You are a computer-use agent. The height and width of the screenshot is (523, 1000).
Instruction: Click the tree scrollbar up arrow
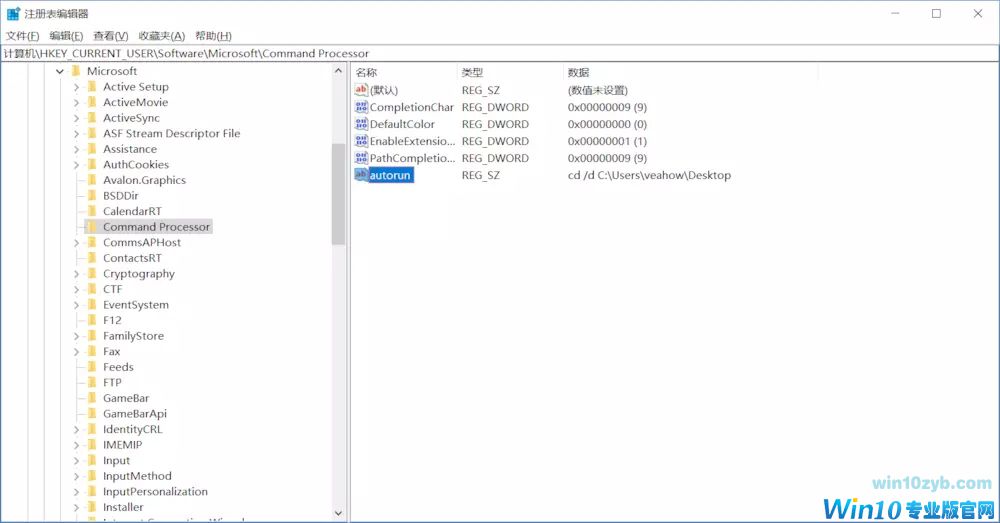pos(338,71)
